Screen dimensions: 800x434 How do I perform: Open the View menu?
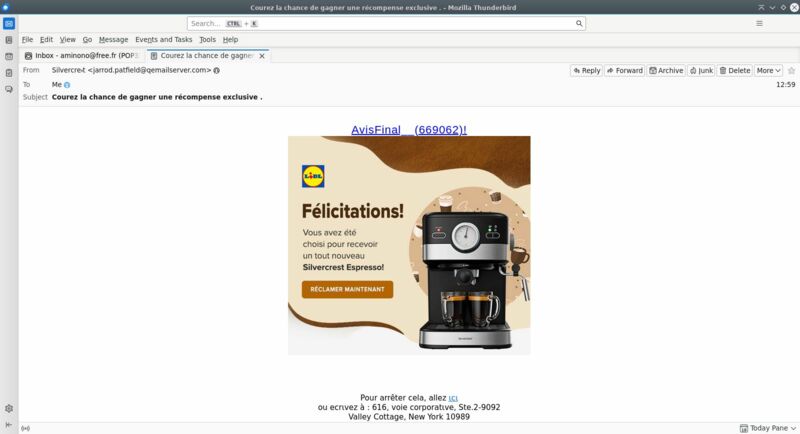pos(67,39)
